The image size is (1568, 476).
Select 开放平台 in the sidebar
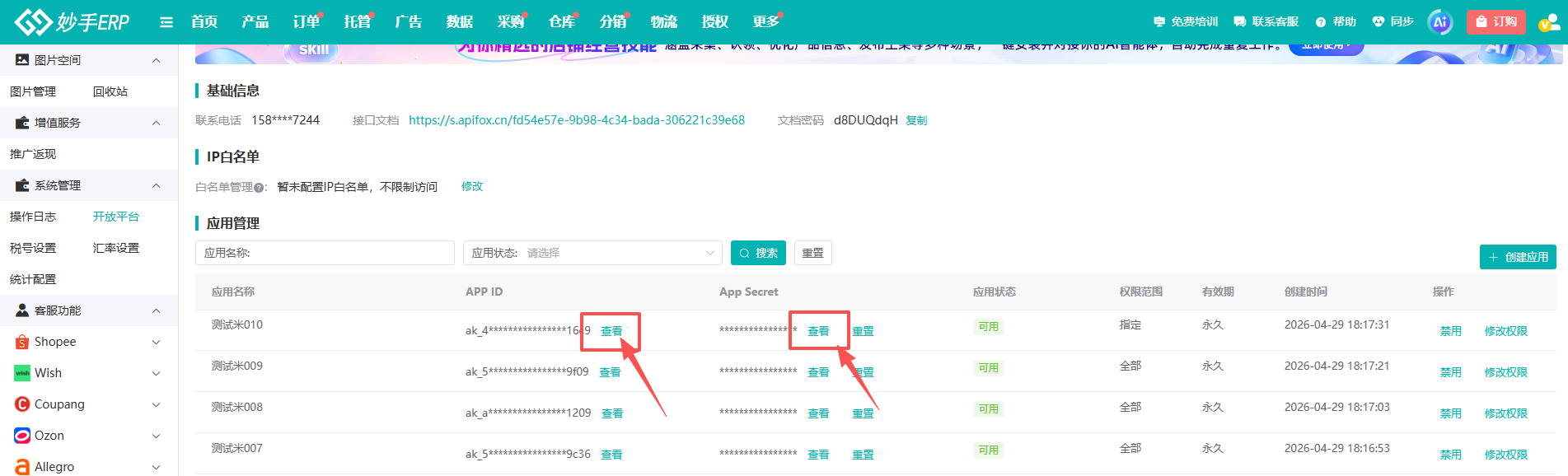pyautogui.click(x=116, y=217)
